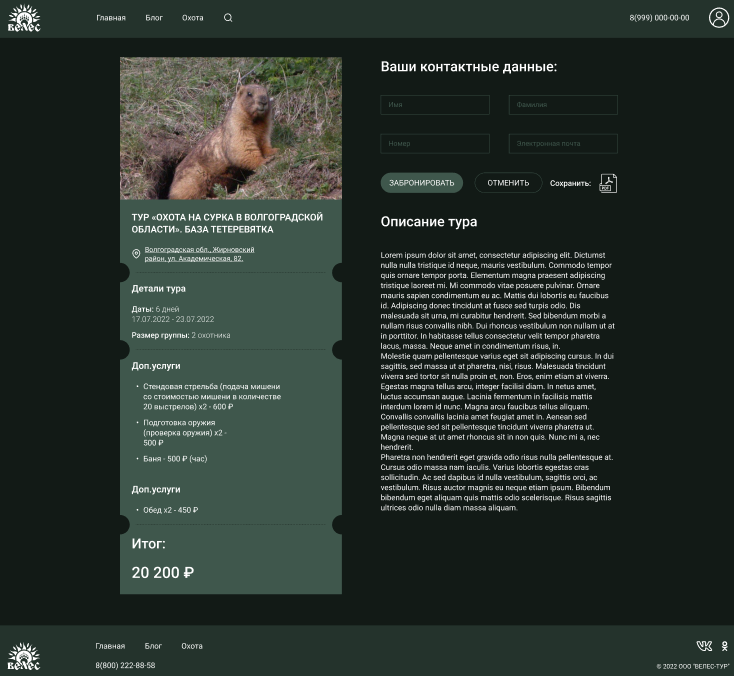734x676 pixels.
Task: Click the total price 20 200 ₽
Action: (x=163, y=573)
